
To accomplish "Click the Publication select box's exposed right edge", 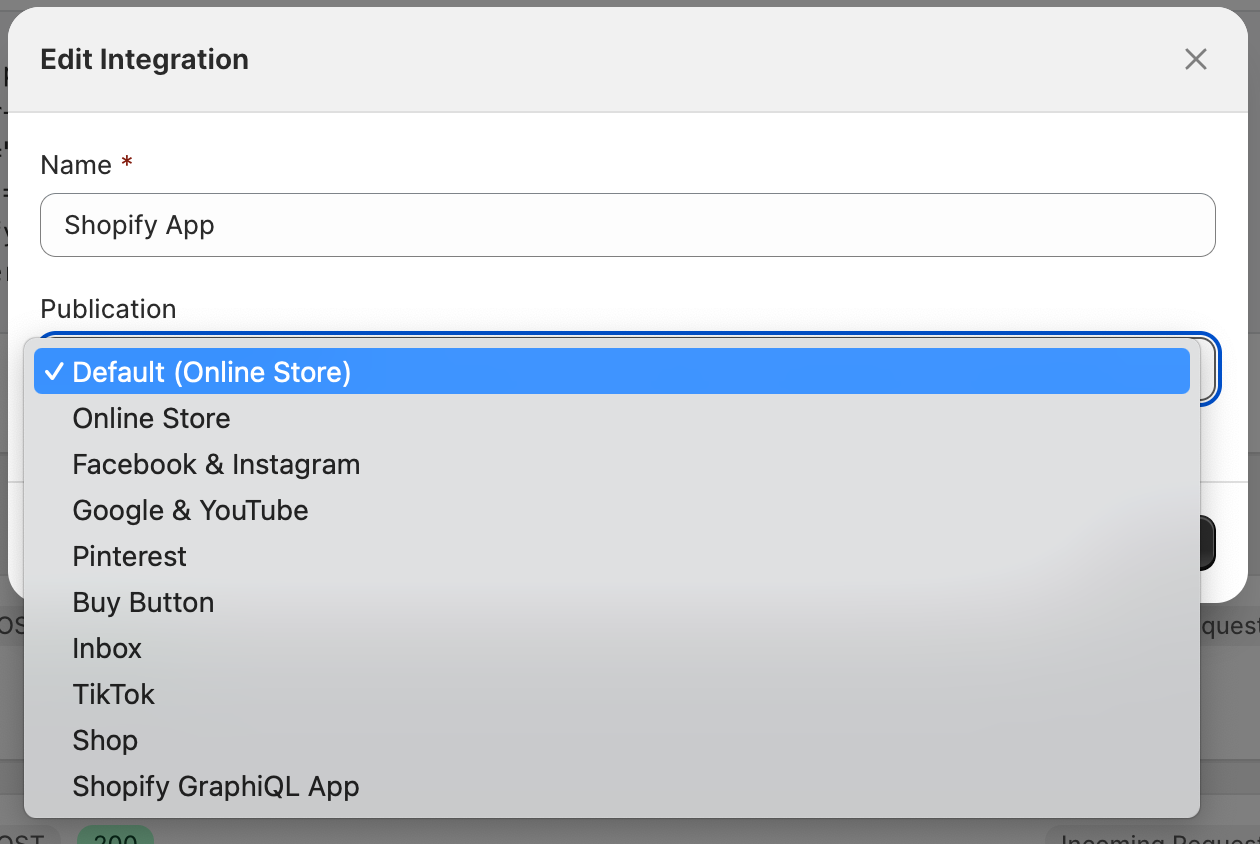I will (x=1208, y=370).
